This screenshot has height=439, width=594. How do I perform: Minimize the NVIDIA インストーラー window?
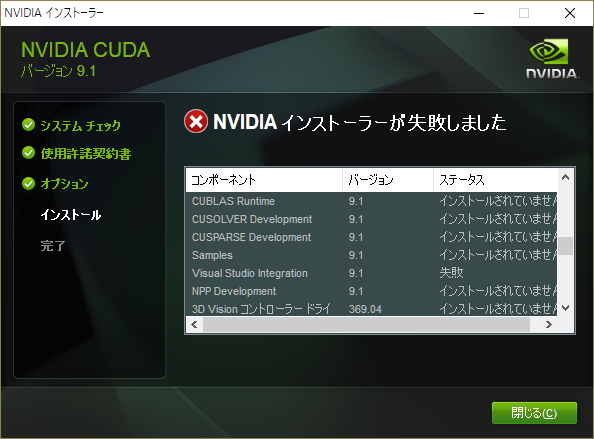pos(479,13)
